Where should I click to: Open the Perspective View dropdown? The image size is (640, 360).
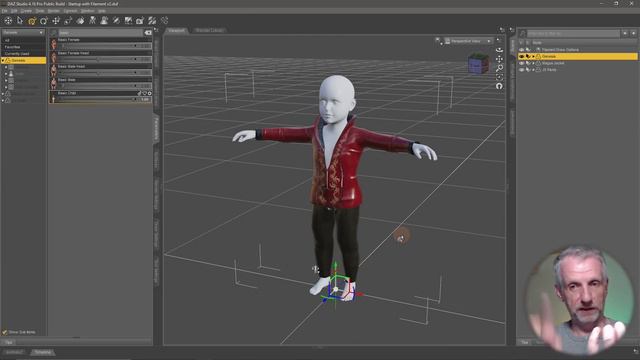click(x=468, y=41)
